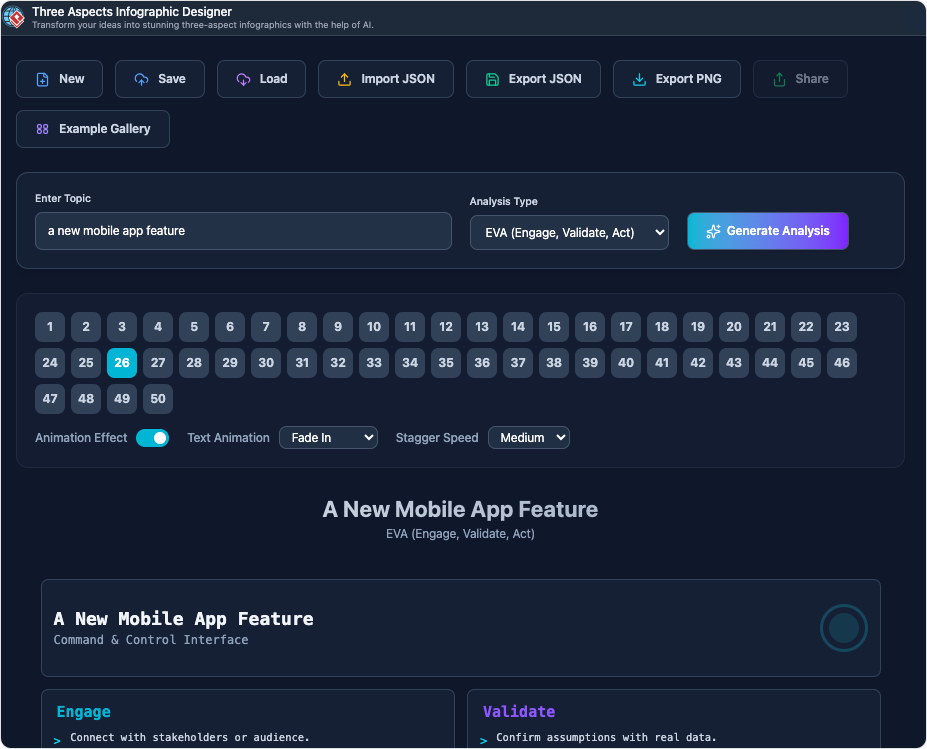Click the Share button

pyautogui.click(x=800, y=79)
